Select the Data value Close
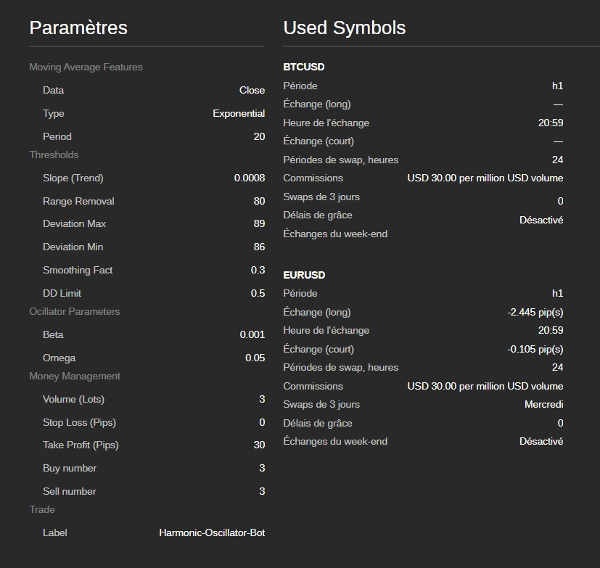 [x=252, y=90]
